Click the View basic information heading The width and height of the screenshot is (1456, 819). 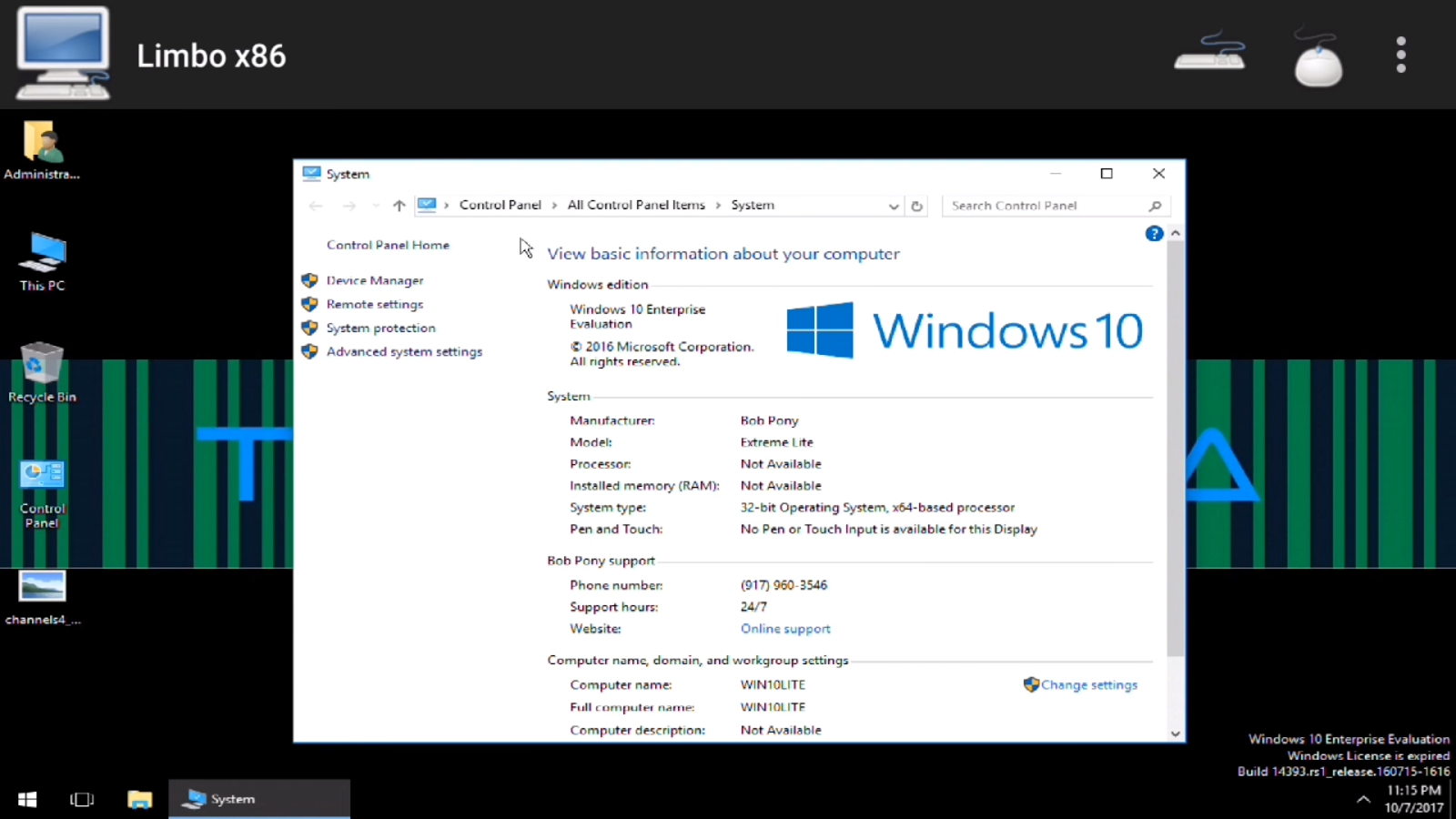pyautogui.click(x=723, y=254)
